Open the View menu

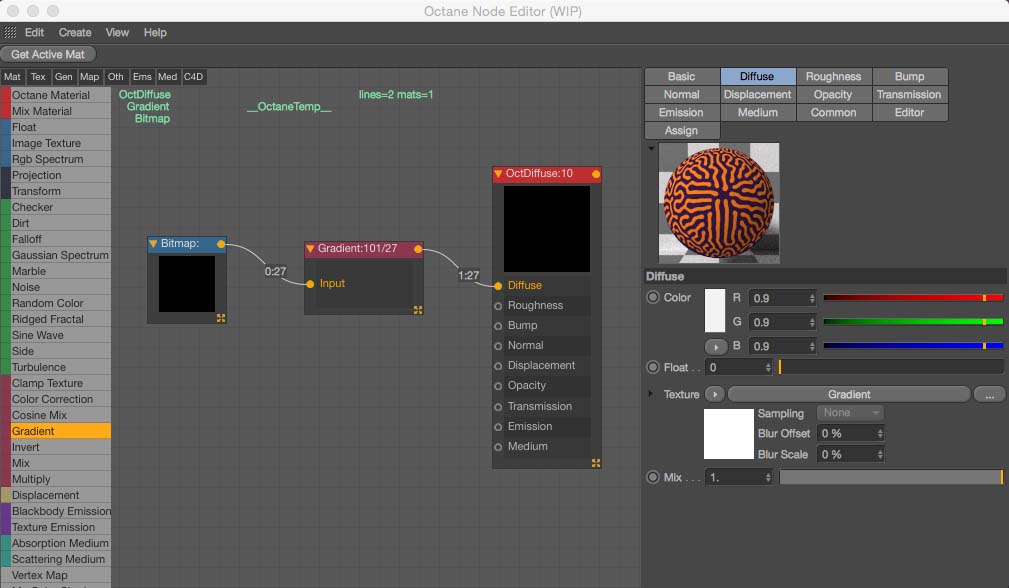pyautogui.click(x=117, y=32)
